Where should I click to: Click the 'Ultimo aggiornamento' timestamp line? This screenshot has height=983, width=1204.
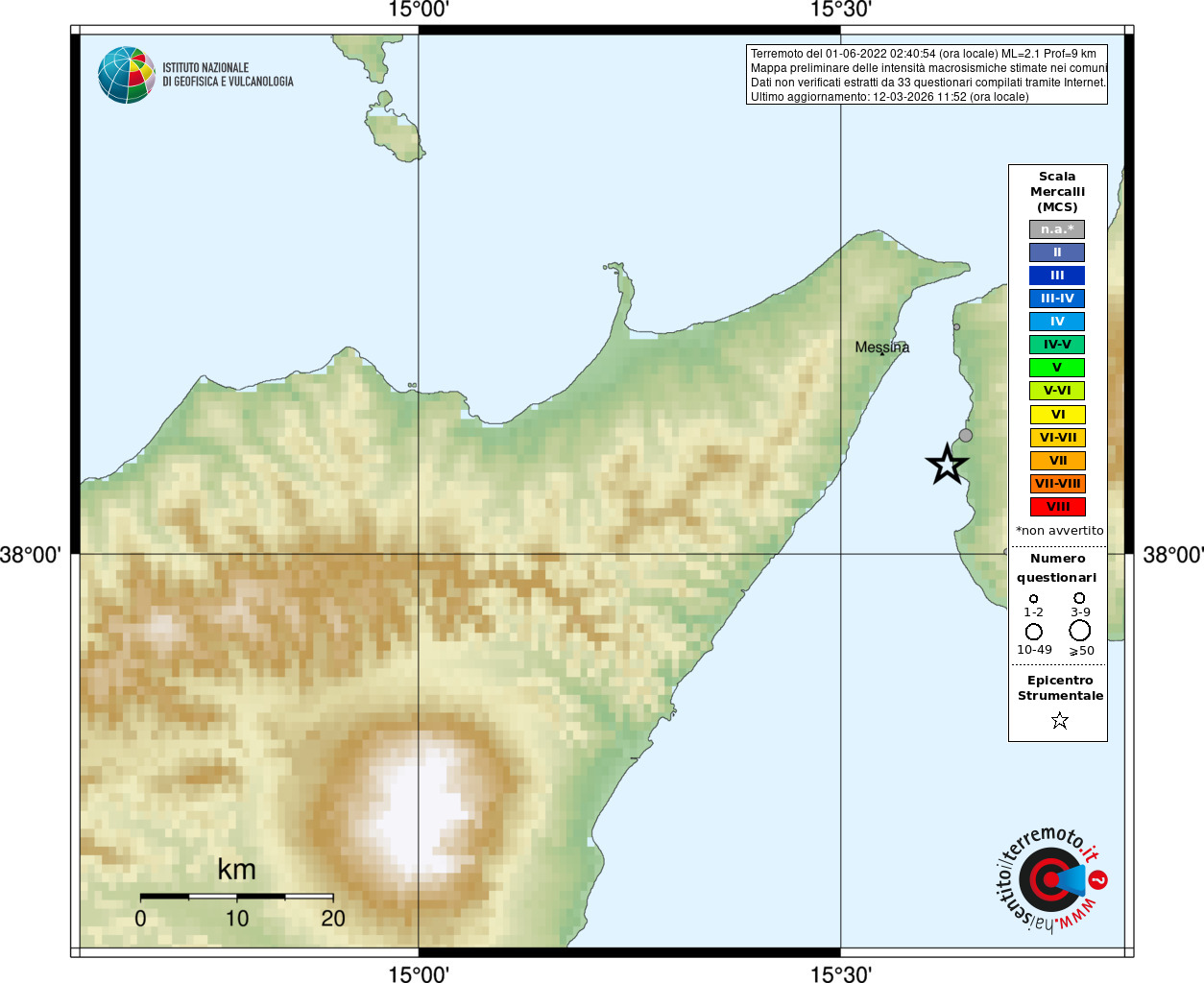click(890, 97)
